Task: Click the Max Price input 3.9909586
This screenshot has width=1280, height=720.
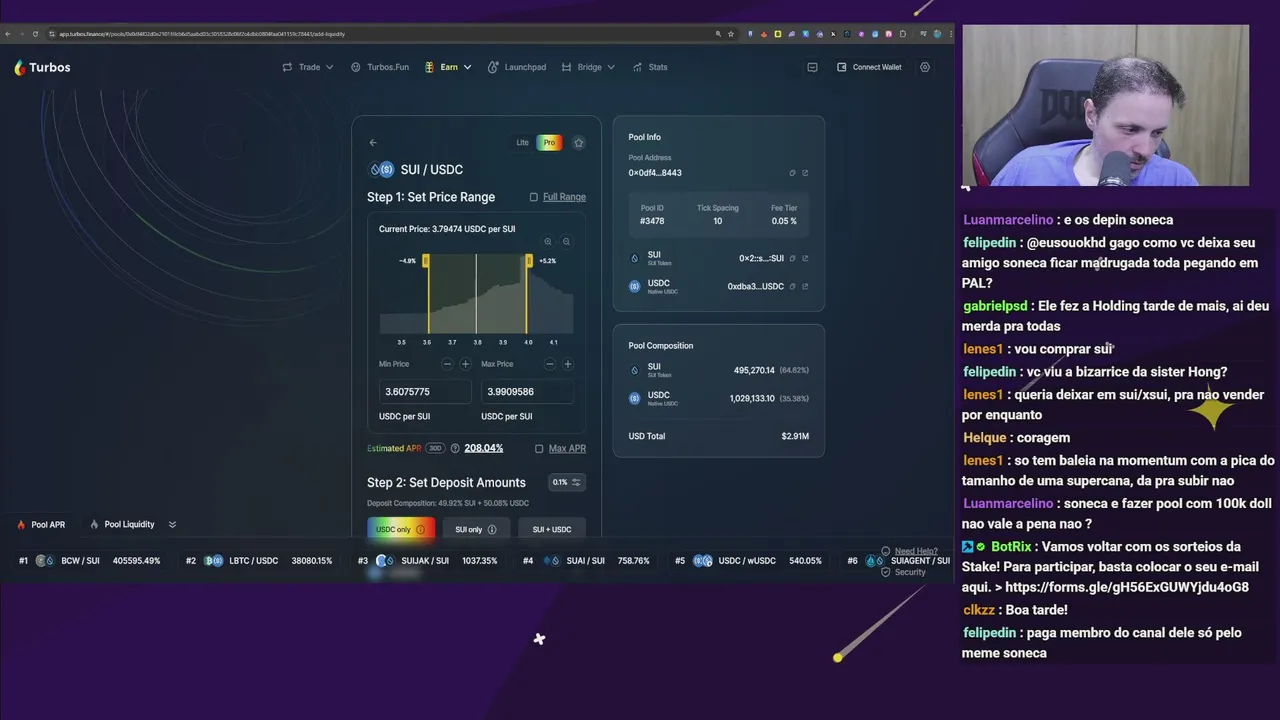Action: coord(527,392)
